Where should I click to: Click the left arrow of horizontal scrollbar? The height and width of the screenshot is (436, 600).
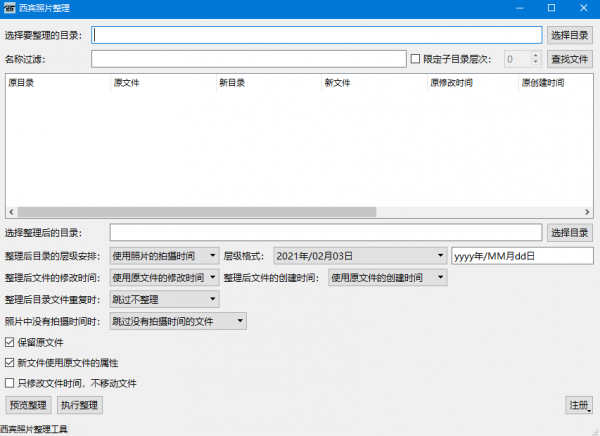coord(11,212)
